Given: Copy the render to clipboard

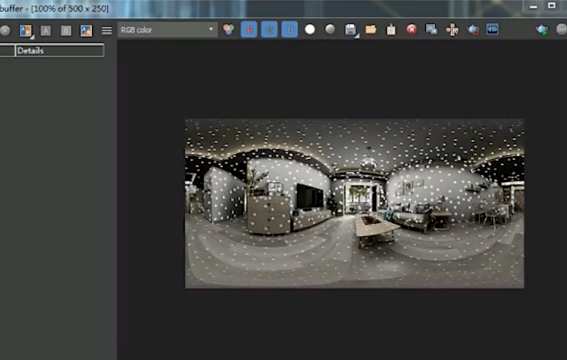Looking at the screenshot, I should pos(391,30).
